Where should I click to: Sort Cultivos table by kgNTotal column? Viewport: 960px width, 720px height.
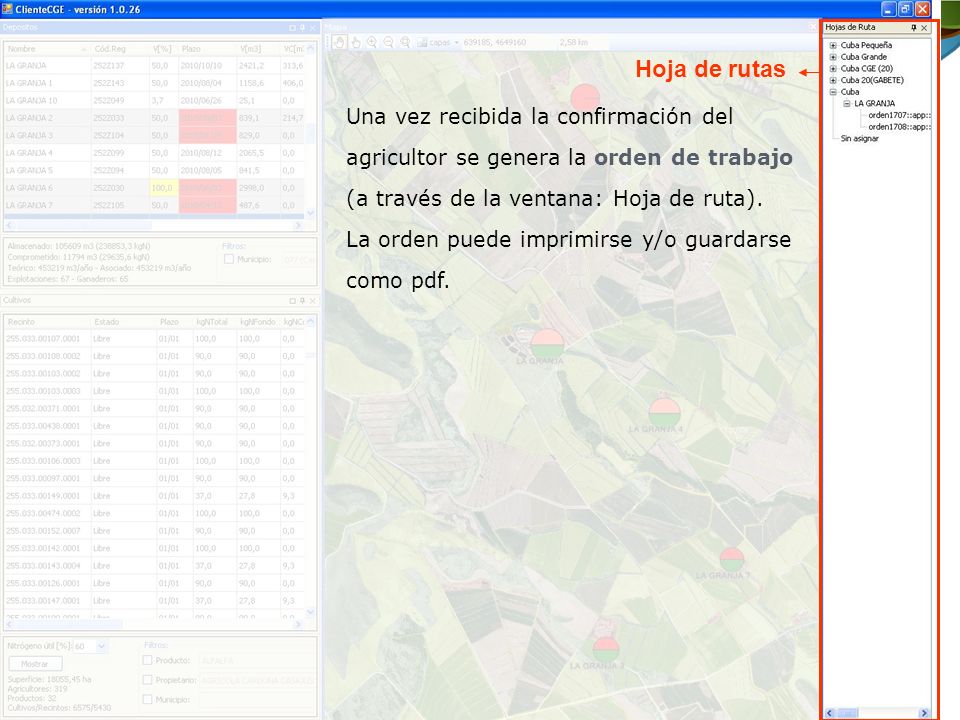(x=215, y=321)
